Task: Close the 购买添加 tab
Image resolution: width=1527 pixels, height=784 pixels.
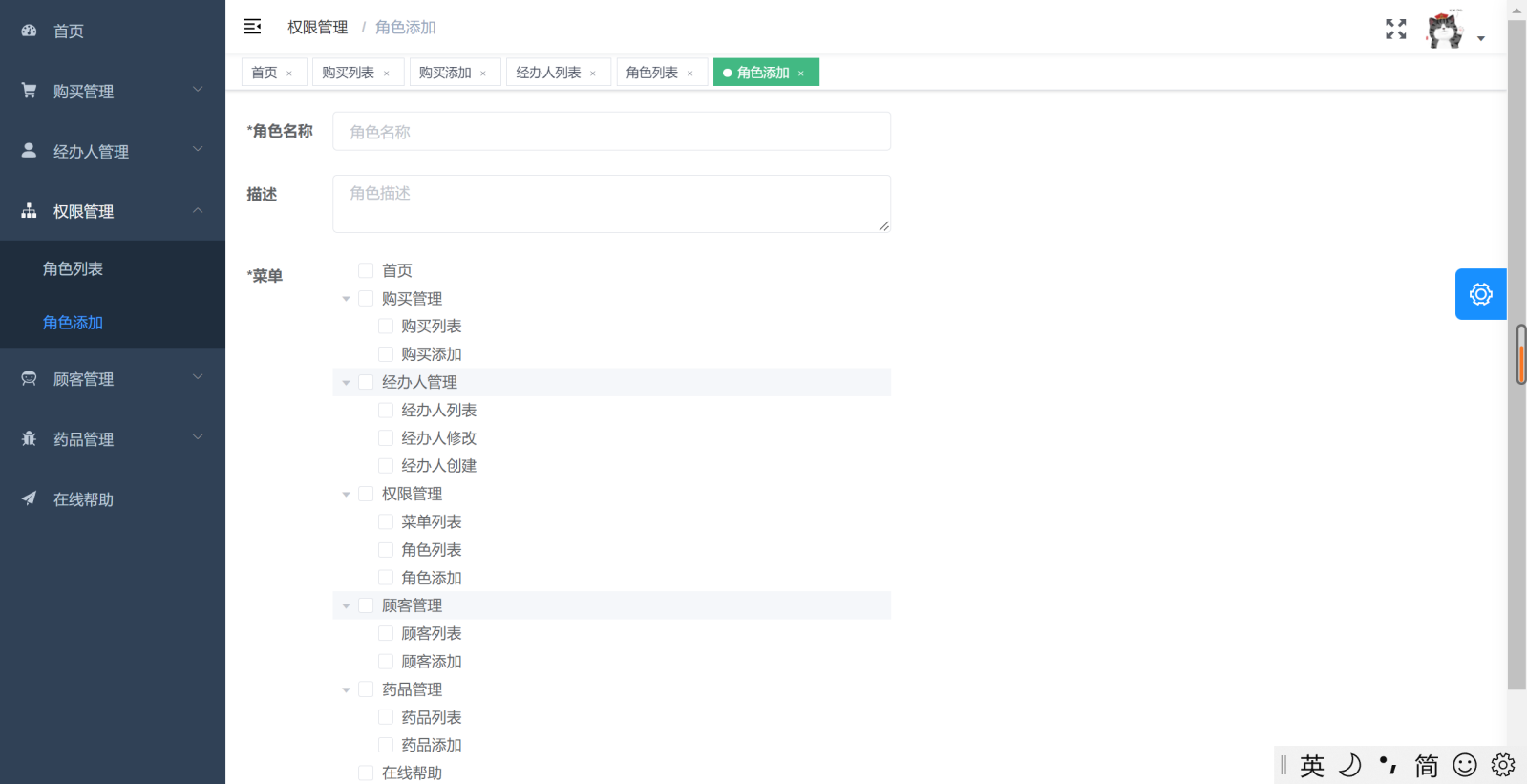Action: tap(483, 74)
